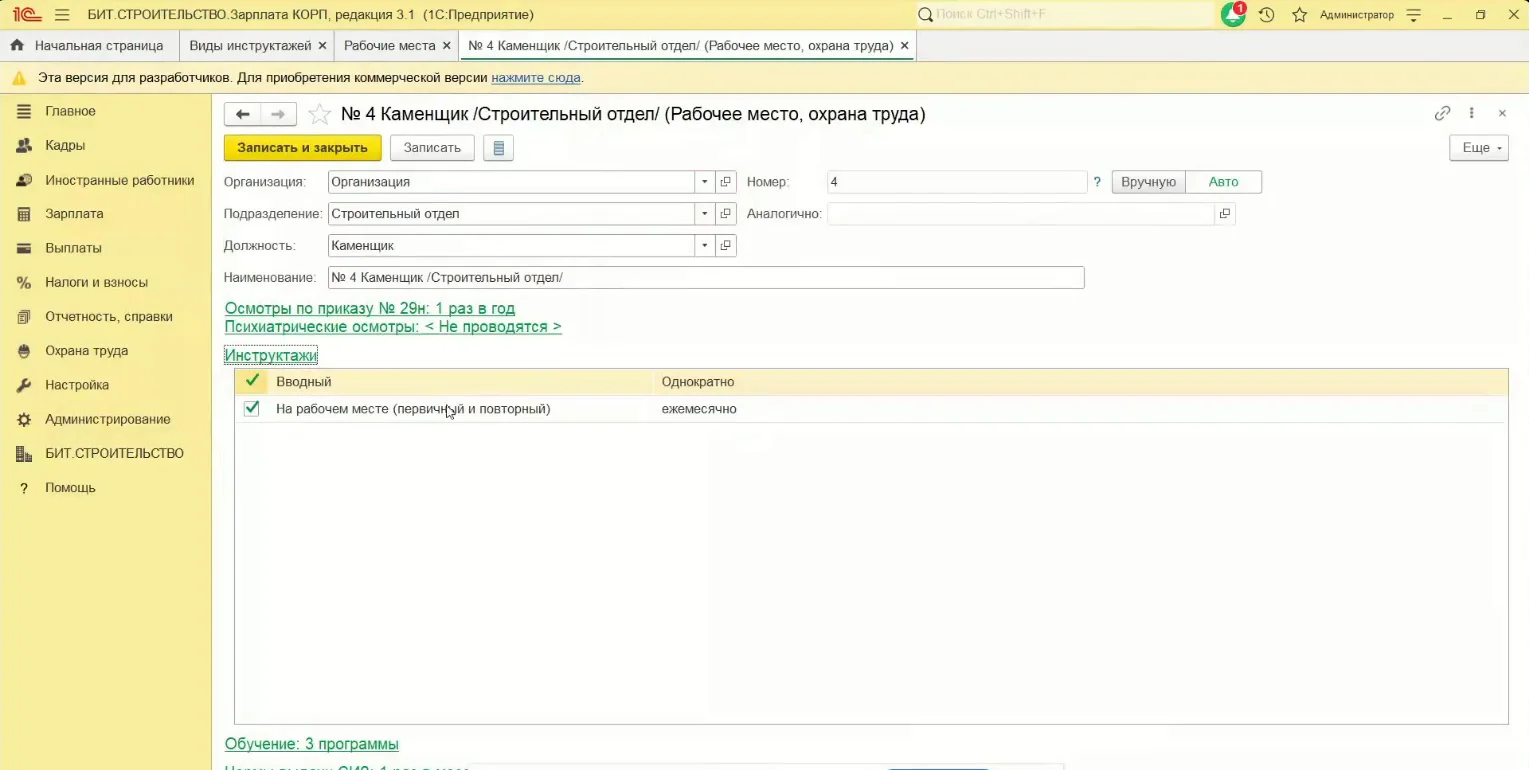The height and width of the screenshot is (770, 1529).
Task: Open Подразделение record with open icon
Action: [727, 213]
